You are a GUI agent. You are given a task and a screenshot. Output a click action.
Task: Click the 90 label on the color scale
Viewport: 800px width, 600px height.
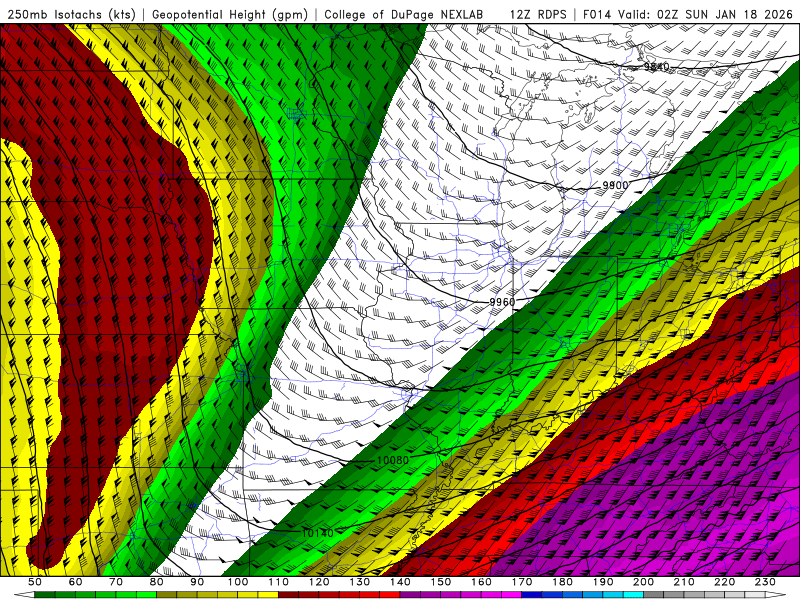(x=197, y=582)
